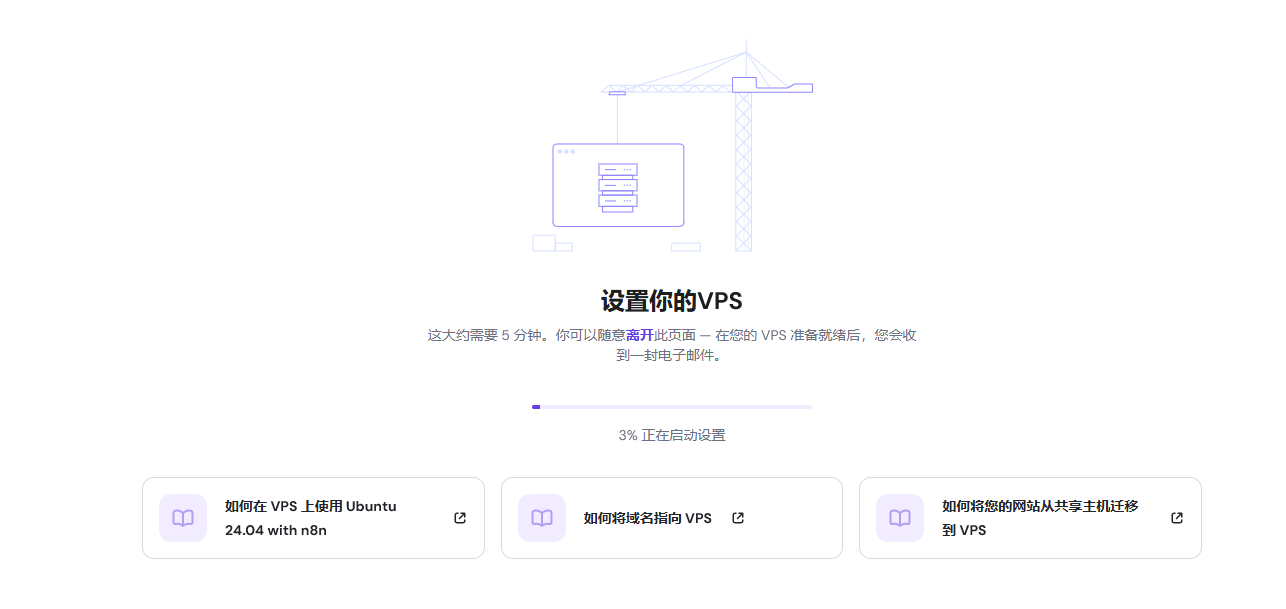Click the server rack icon in the illustration
The height and width of the screenshot is (609, 1286).
[x=618, y=187]
